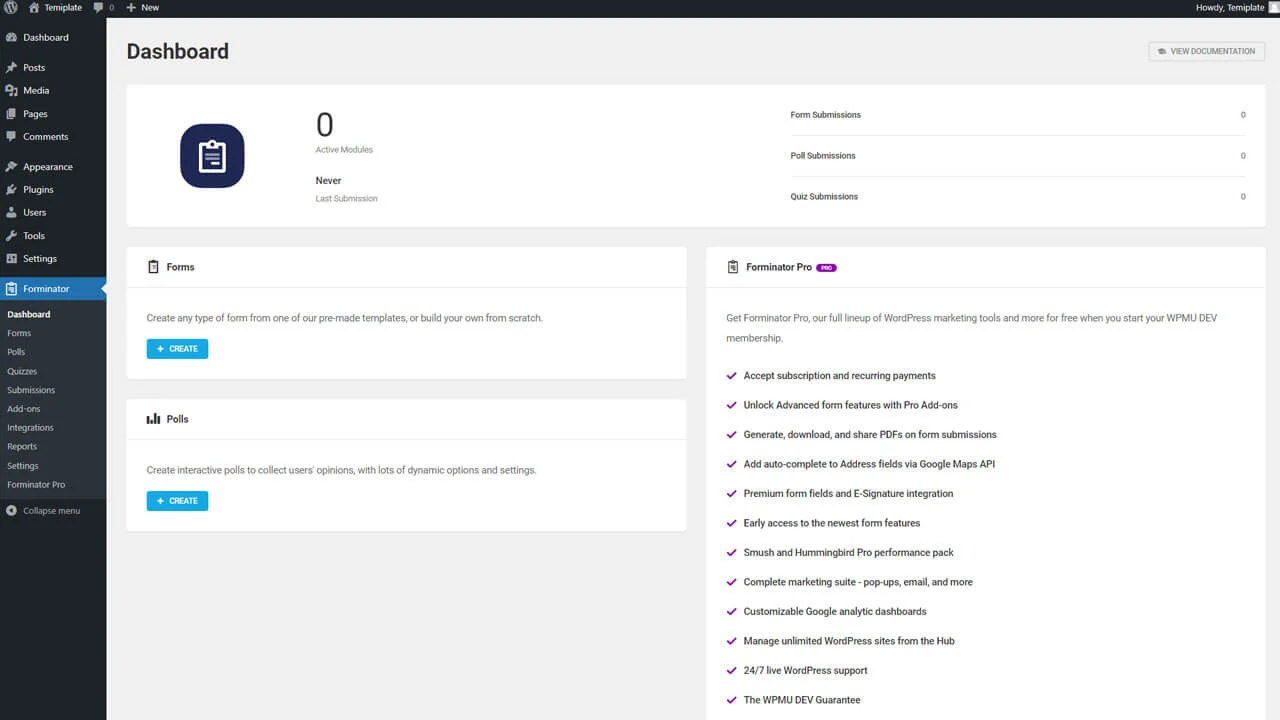Open Howdy, Template user menu
Viewport: 1280px width, 720px height.
(1229, 7)
